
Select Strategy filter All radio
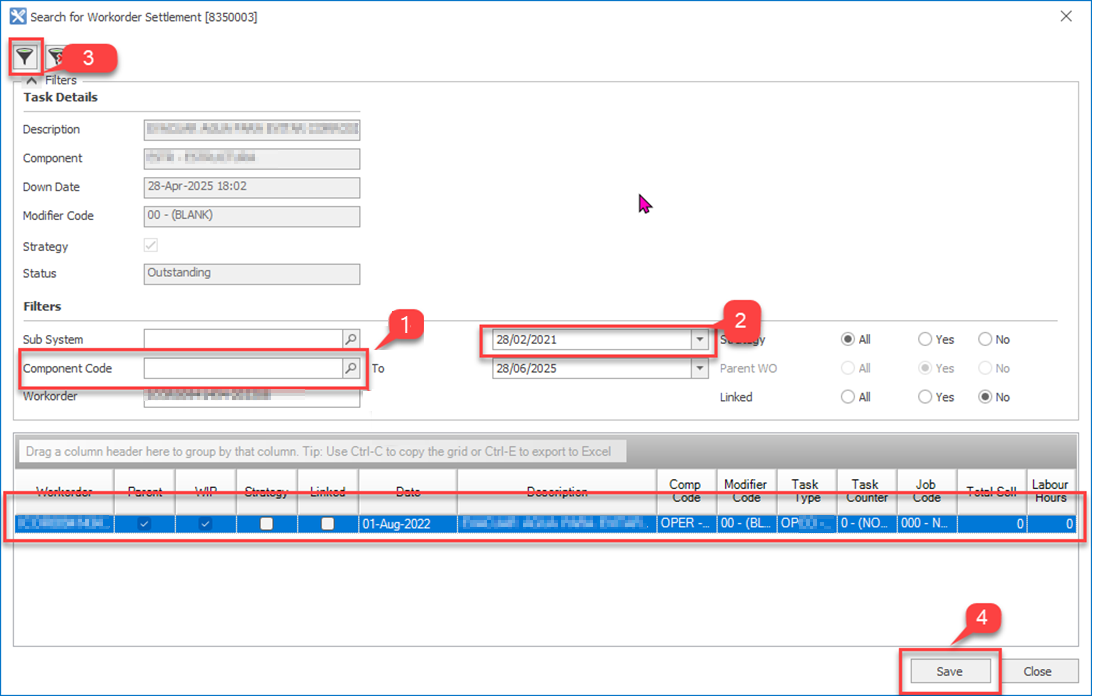coord(848,339)
